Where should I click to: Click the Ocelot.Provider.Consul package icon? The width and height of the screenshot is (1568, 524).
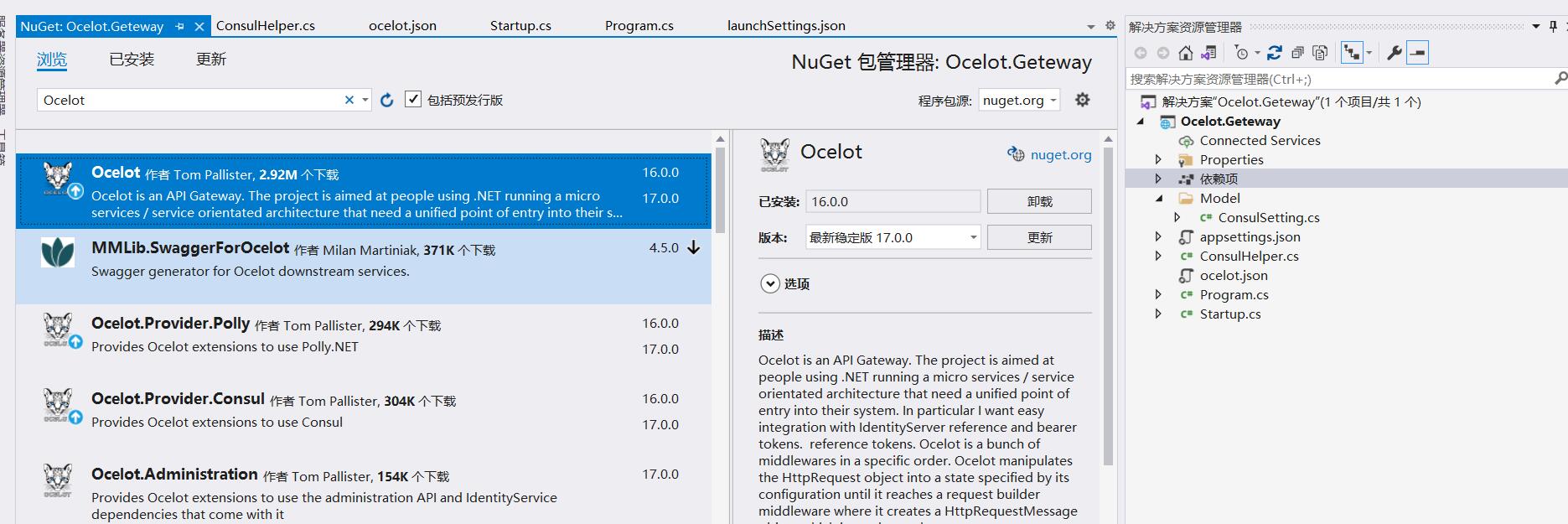point(58,404)
